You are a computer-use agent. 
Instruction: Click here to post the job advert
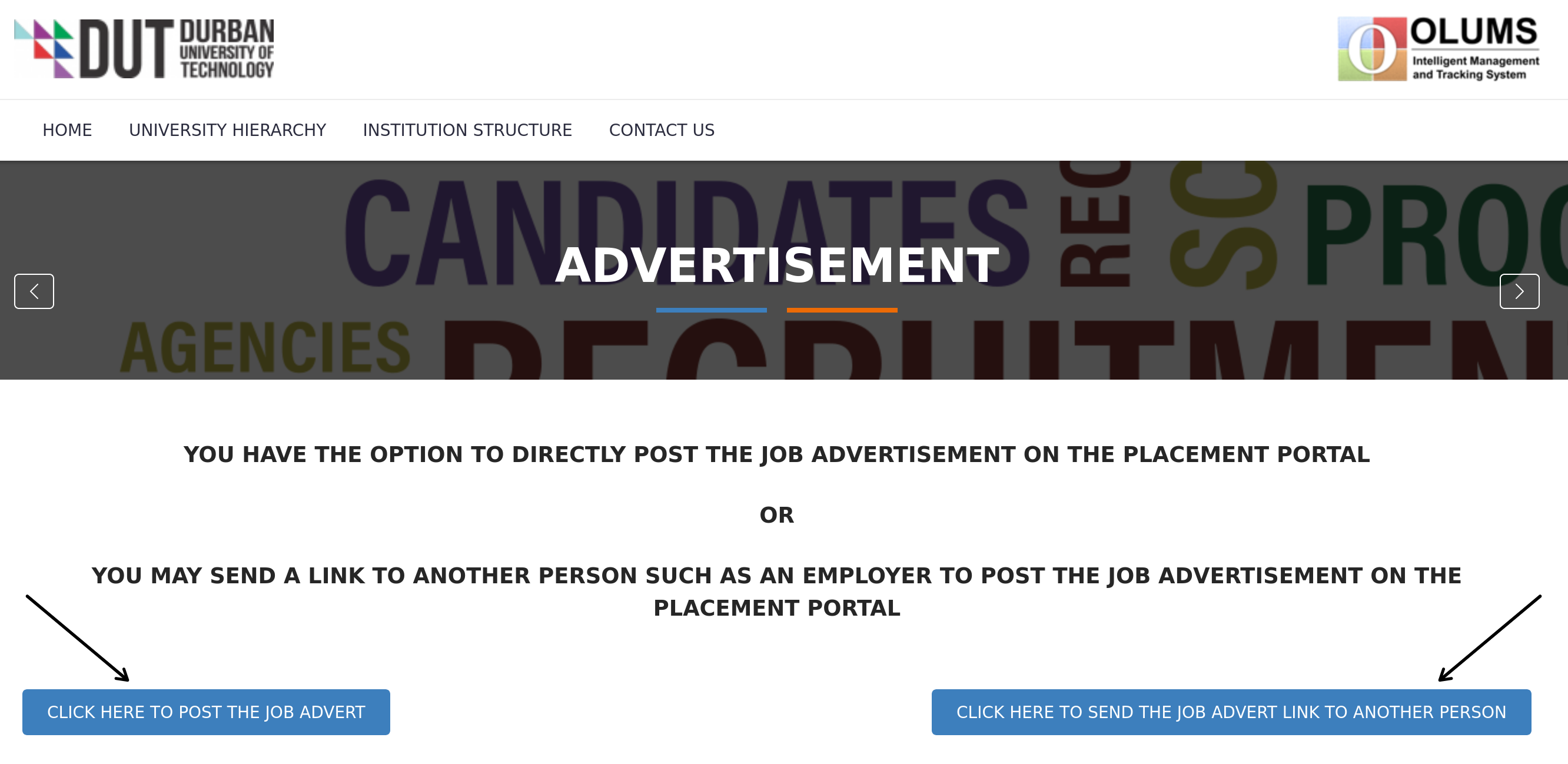click(206, 712)
